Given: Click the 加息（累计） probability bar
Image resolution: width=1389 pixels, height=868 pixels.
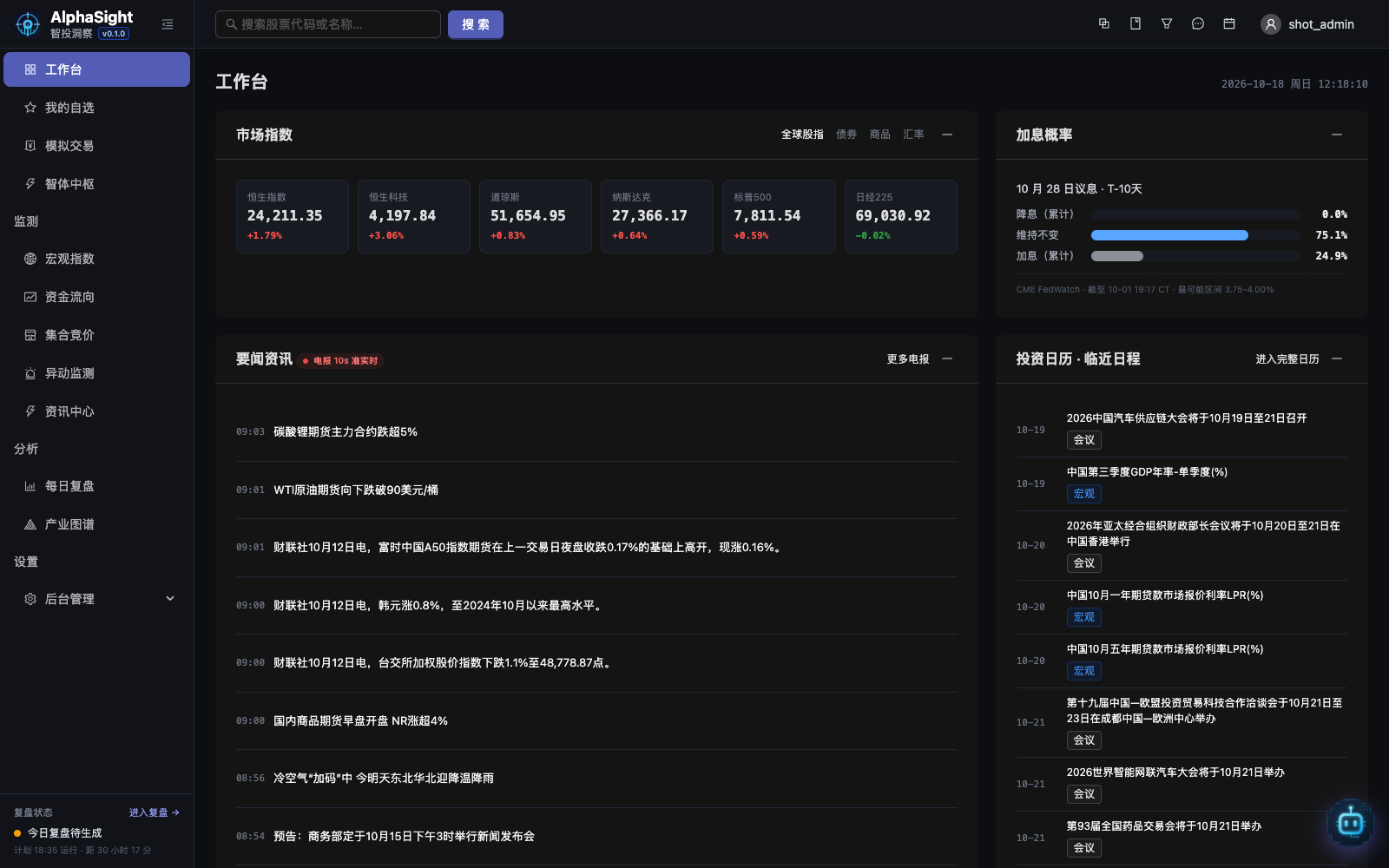Looking at the screenshot, I should pos(1195,256).
